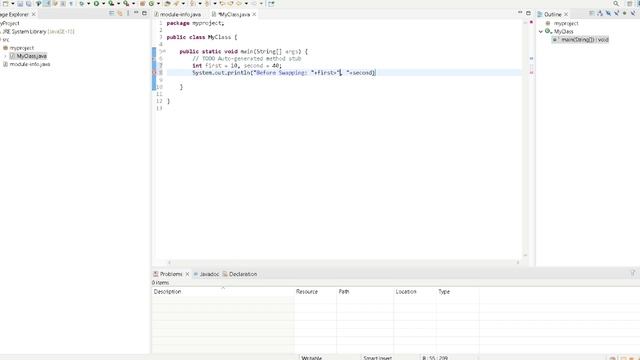Viewport: 640px width, 360px height.
Task: Sort Problems by Description column
Action: (223, 291)
